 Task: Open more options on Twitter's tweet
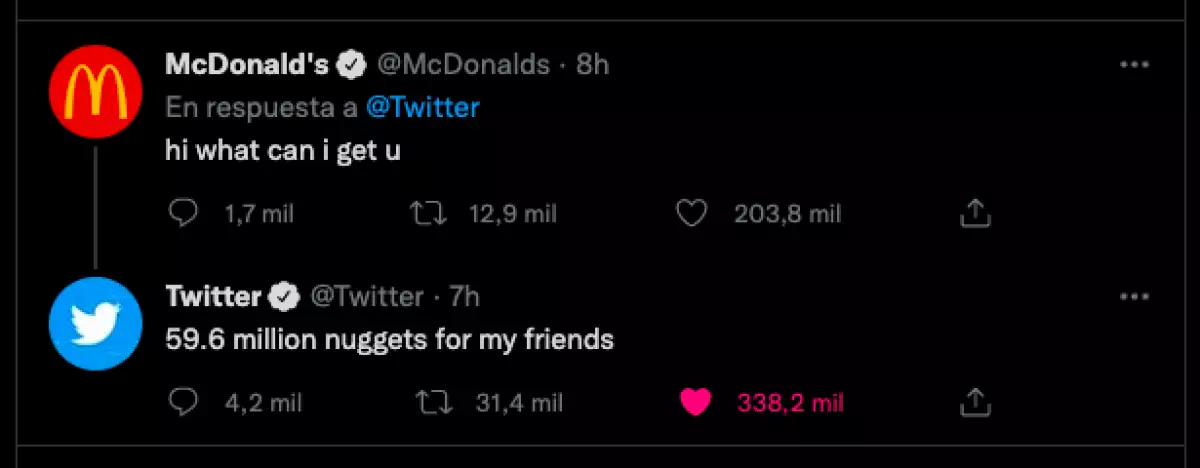tap(1134, 297)
